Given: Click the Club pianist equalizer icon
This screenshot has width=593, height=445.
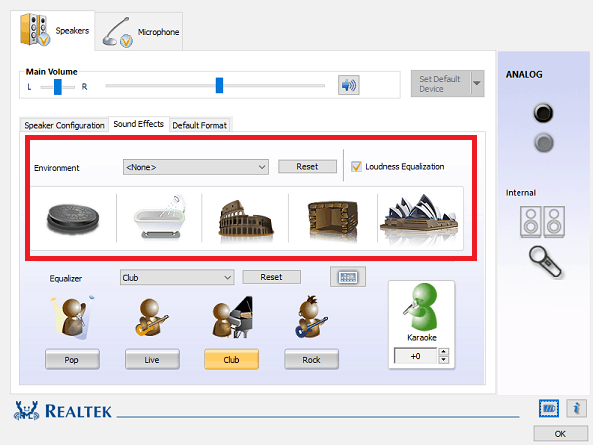Looking at the screenshot, I should [x=232, y=317].
